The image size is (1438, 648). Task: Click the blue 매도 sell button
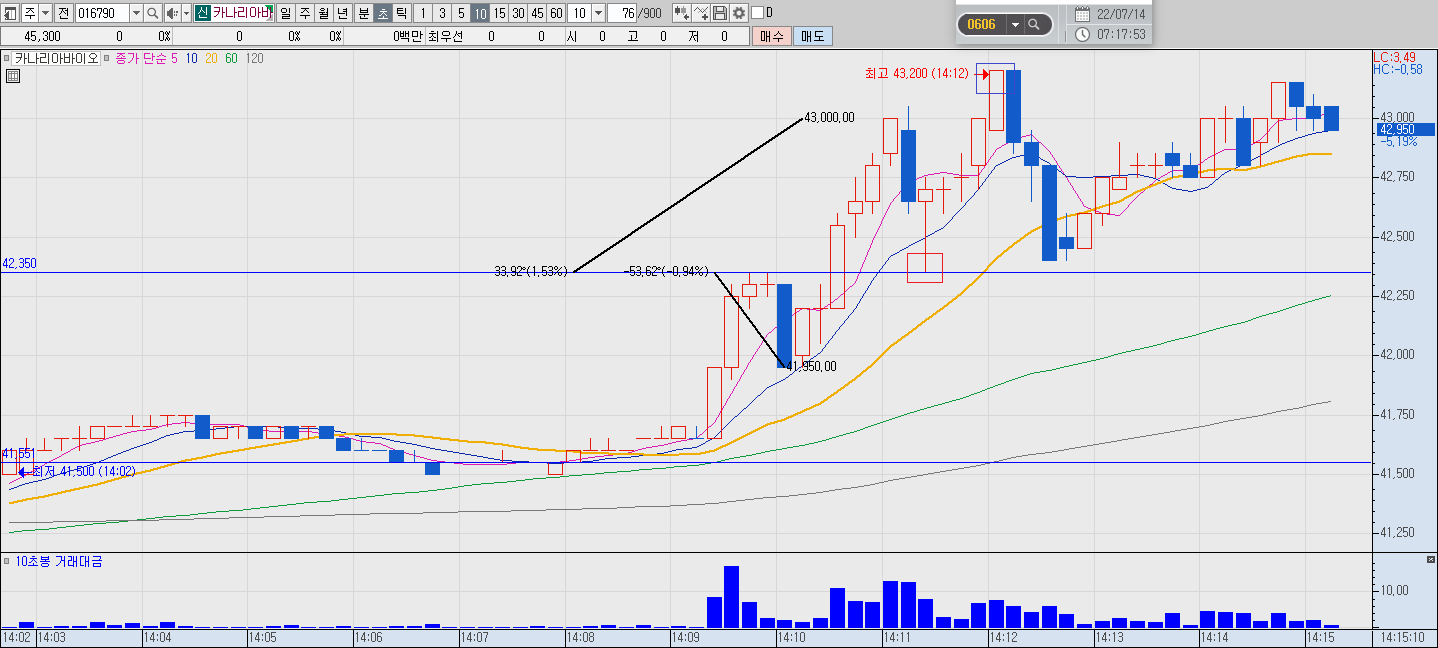812,36
